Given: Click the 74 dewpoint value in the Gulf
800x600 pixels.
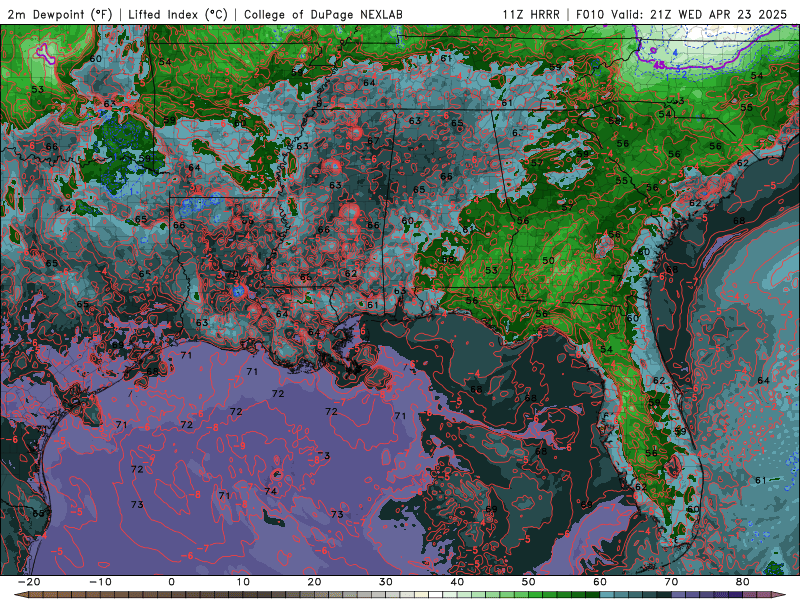Looking at the screenshot, I should [x=270, y=491].
